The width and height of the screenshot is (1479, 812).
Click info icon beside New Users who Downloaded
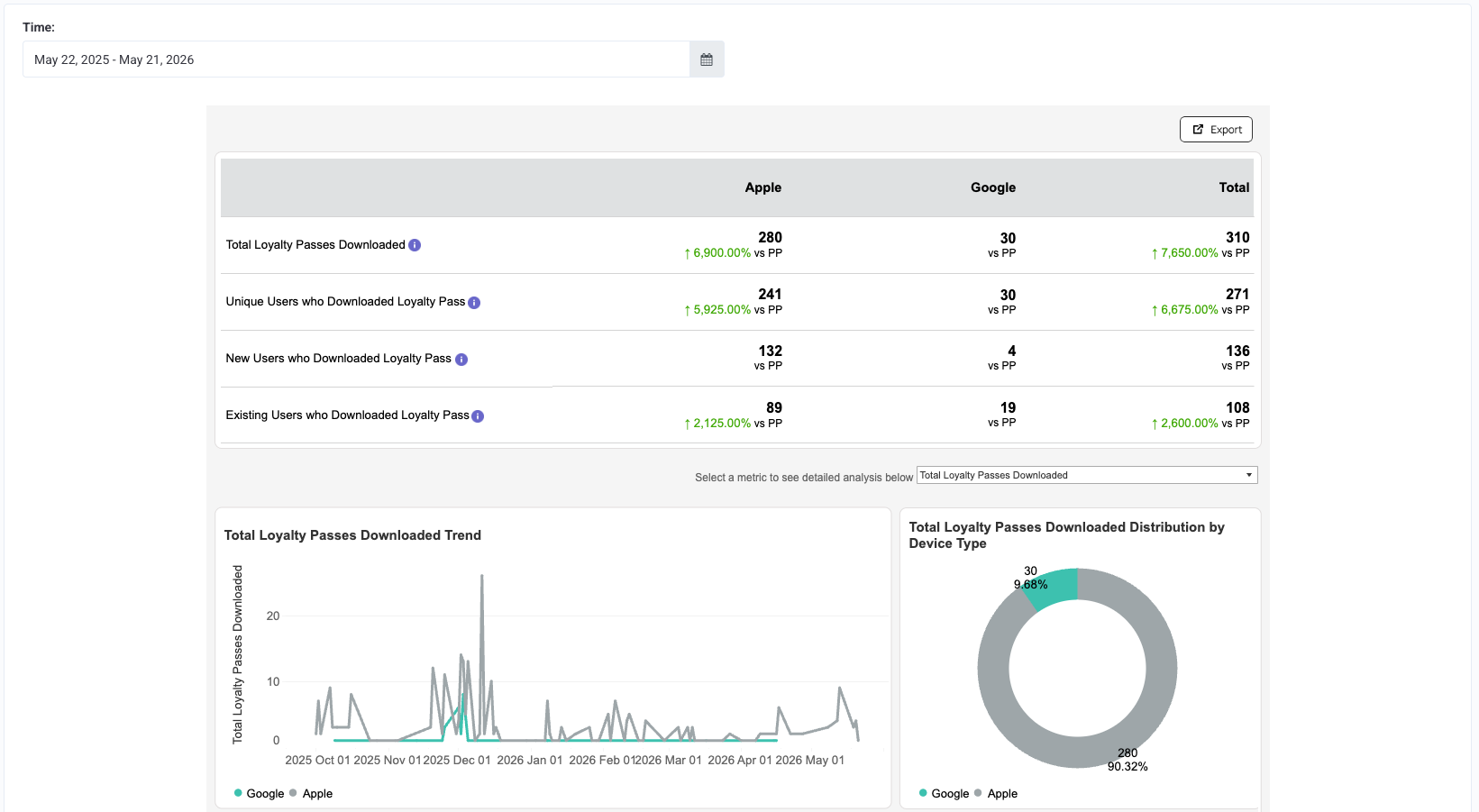click(461, 360)
